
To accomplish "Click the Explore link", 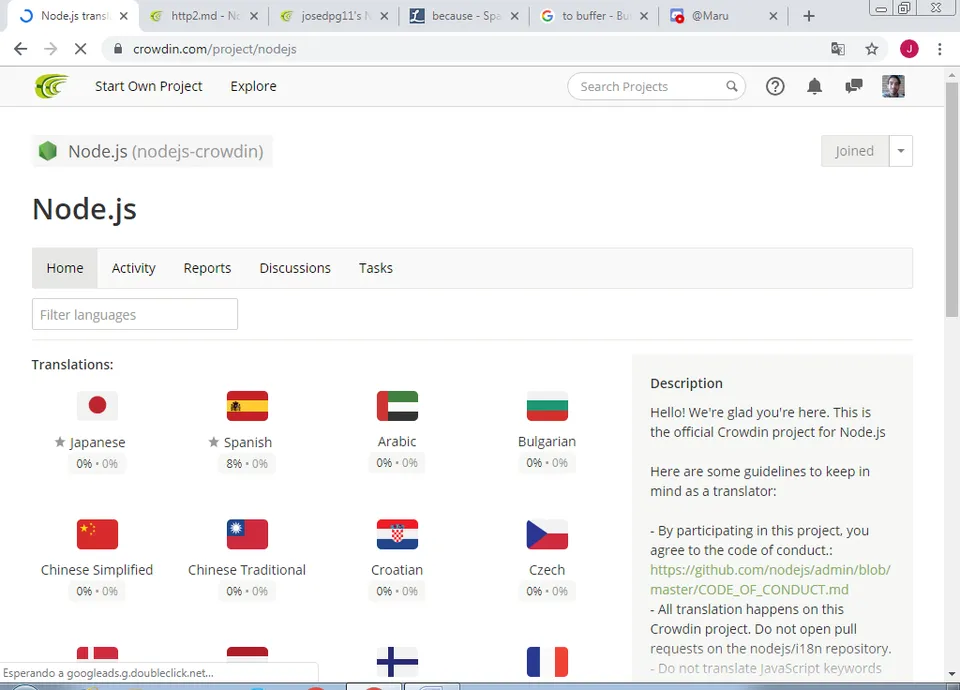I will pyautogui.click(x=253, y=86).
